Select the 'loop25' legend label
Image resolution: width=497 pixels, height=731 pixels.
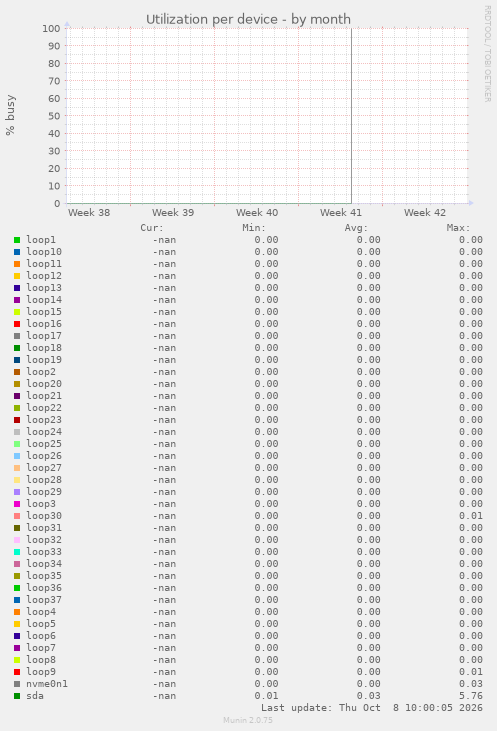coord(44,444)
